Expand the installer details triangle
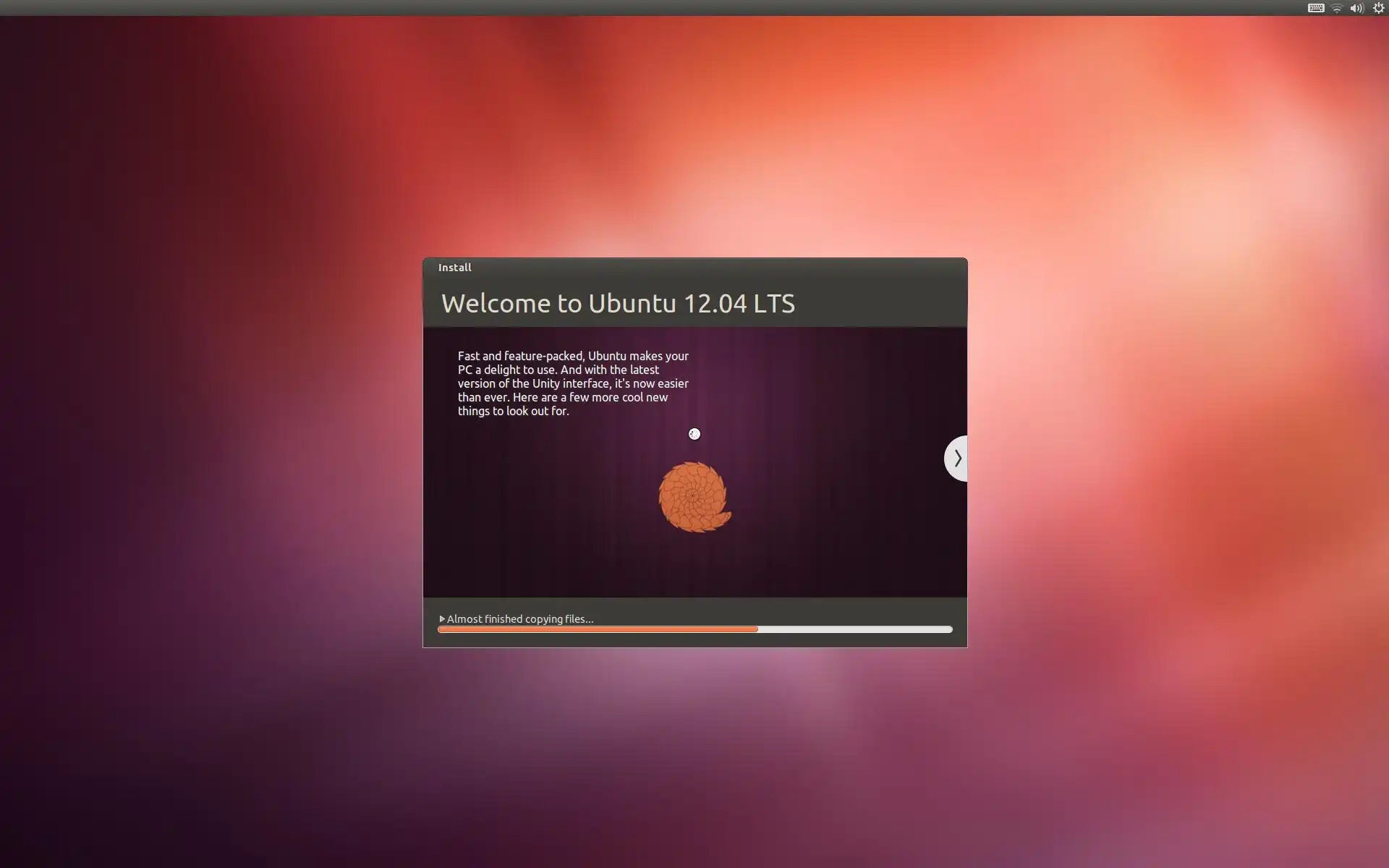This screenshot has height=868, width=1389. [442, 618]
